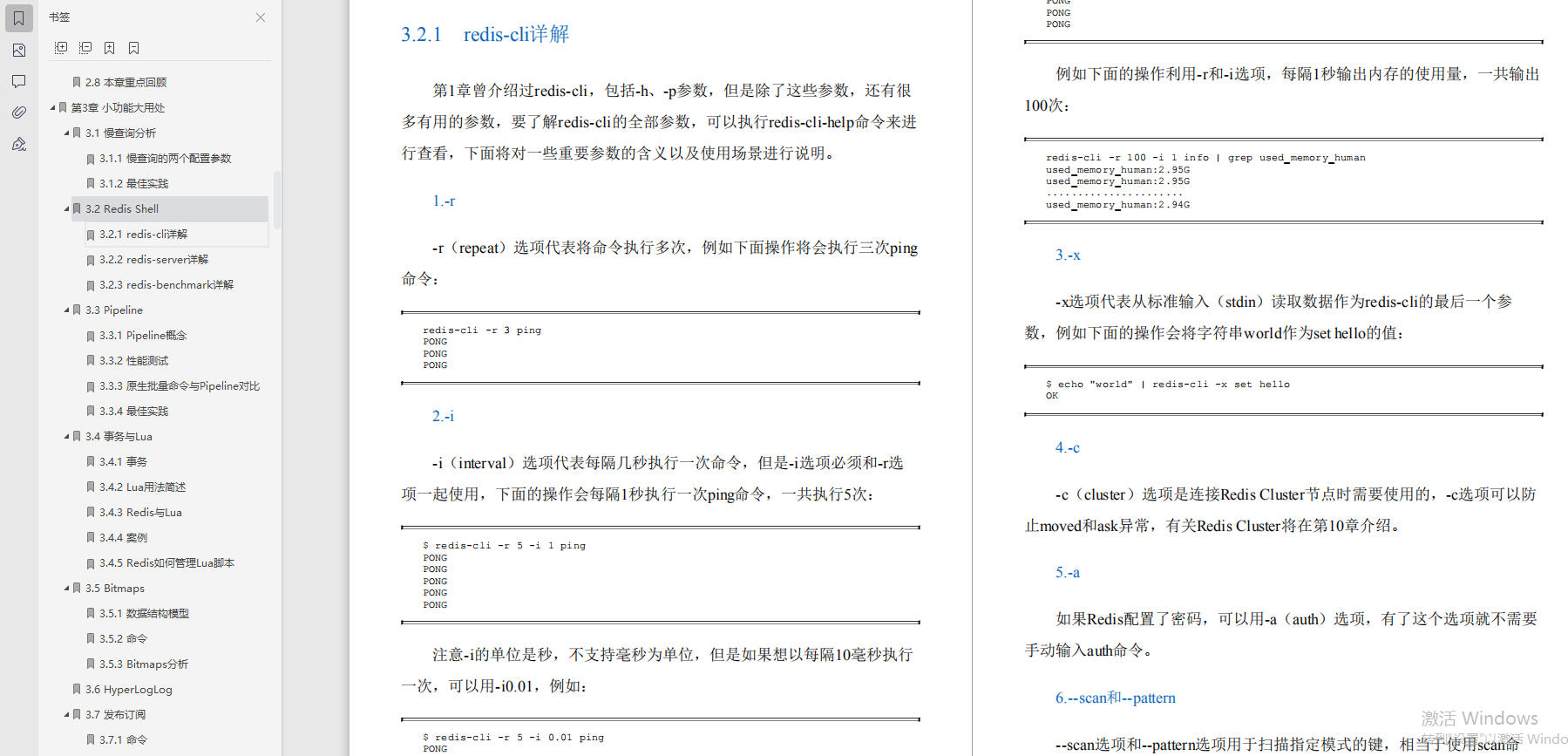Open the comments panel icon
The height and width of the screenshot is (756, 1568).
[18, 82]
